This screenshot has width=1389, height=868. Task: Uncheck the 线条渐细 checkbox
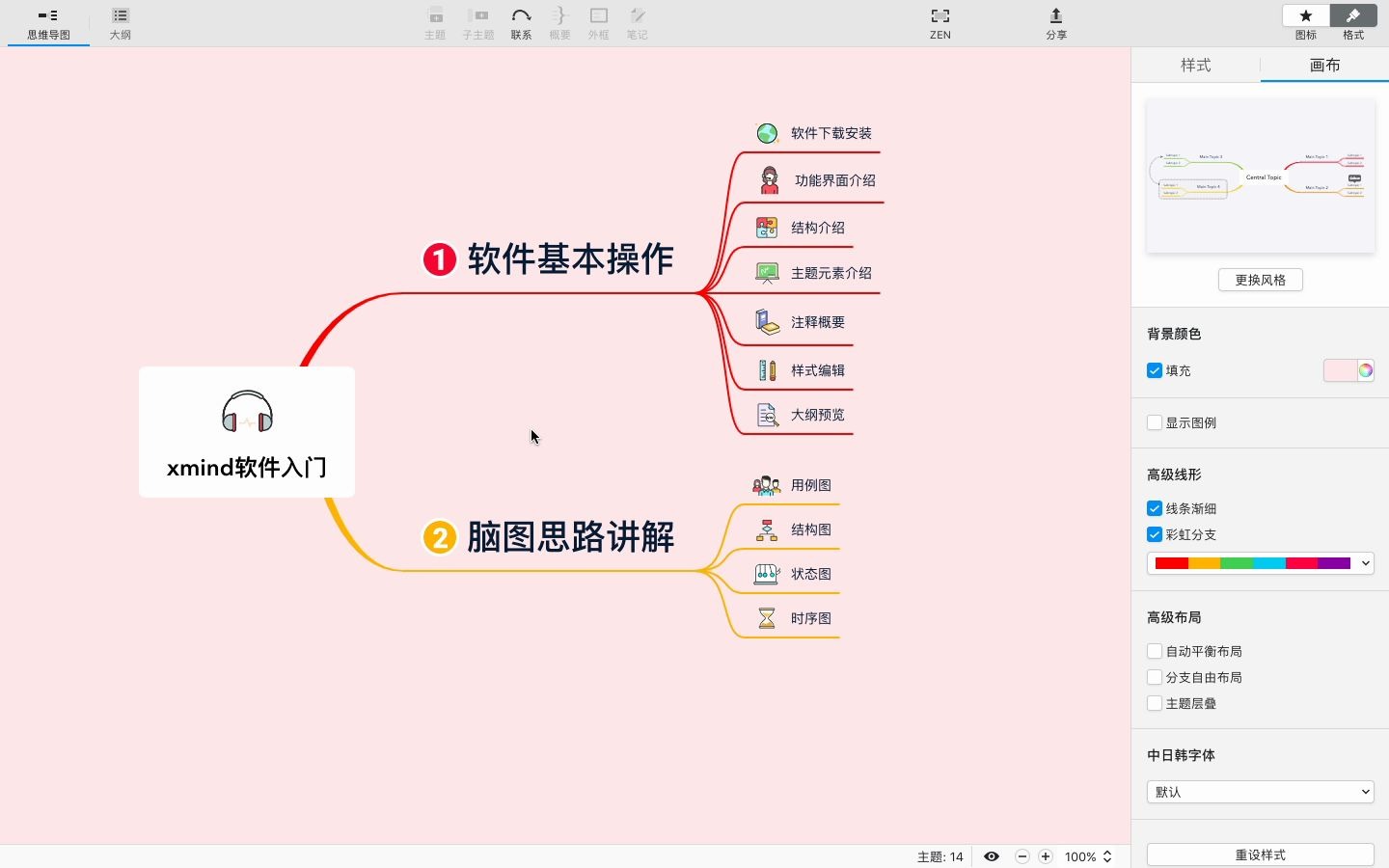click(x=1155, y=508)
